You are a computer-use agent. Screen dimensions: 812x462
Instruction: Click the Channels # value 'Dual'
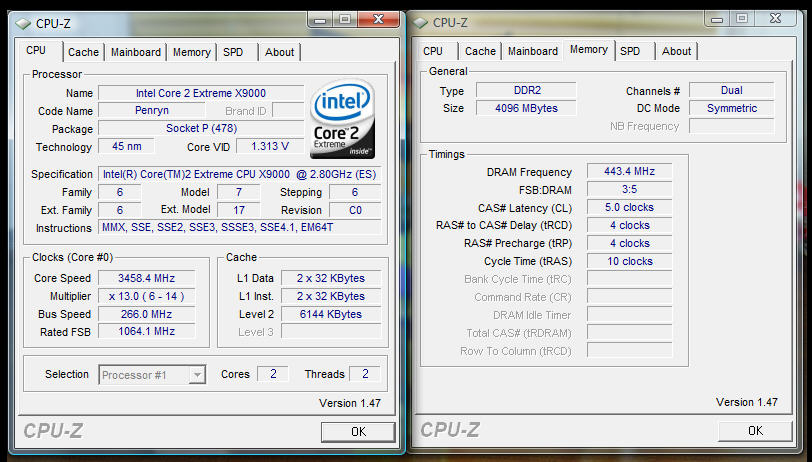click(732, 90)
